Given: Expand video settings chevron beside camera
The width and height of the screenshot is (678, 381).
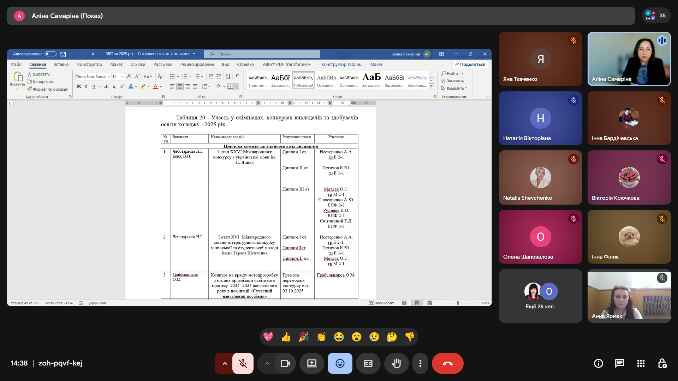Looking at the screenshot, I should 267,364.
